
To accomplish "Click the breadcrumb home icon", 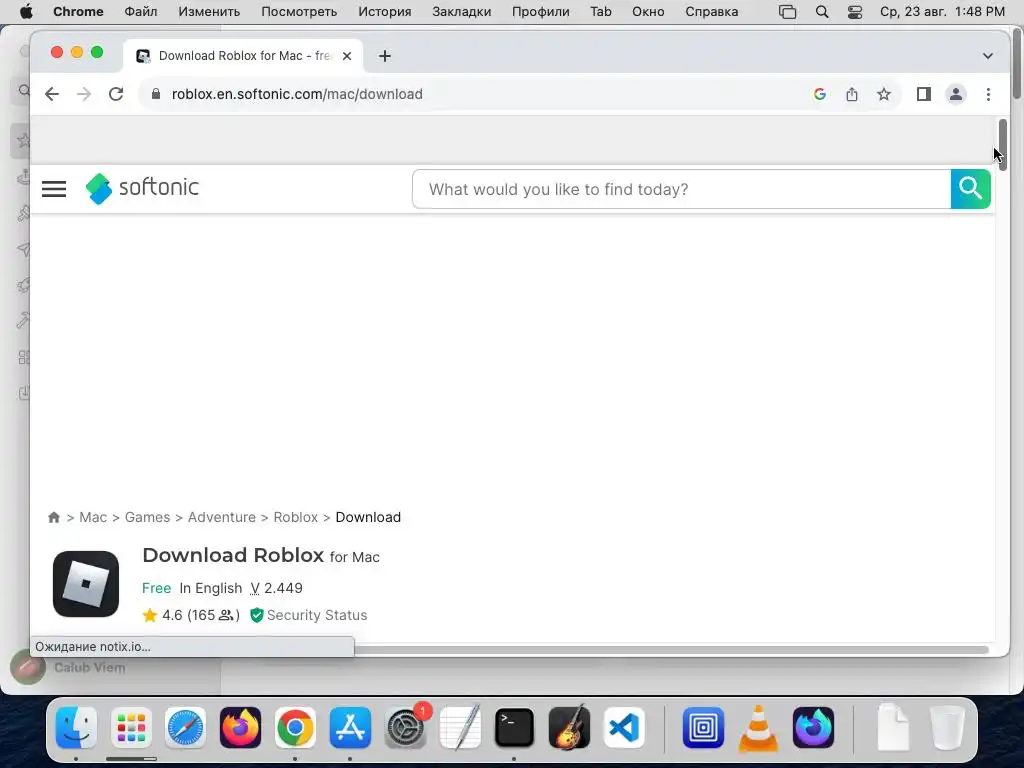I will (54, 517).
